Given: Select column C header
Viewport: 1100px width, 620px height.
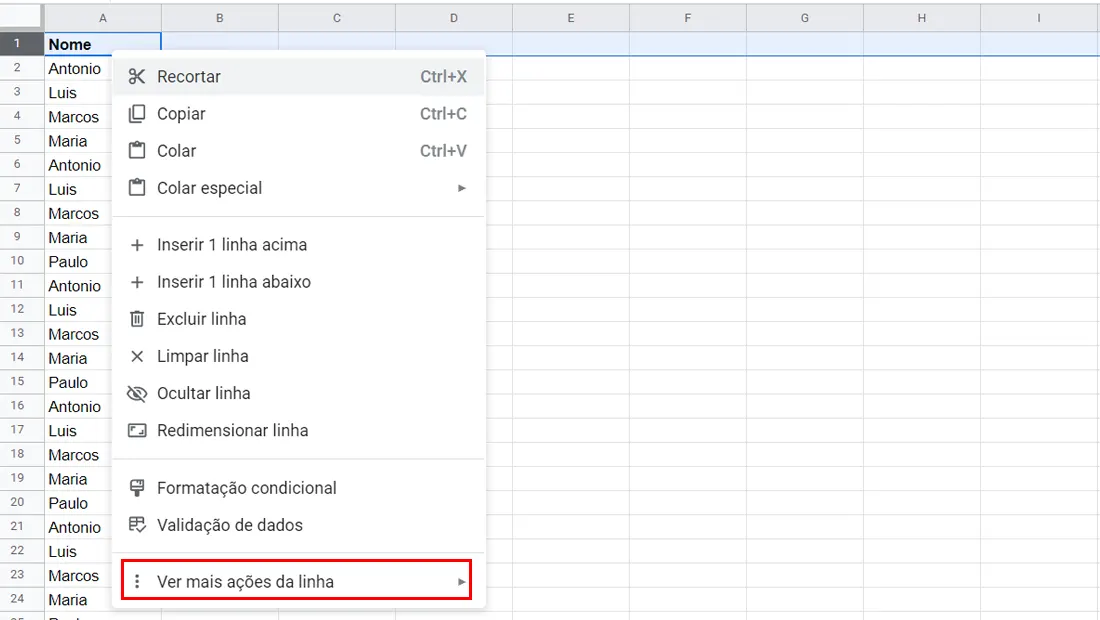Looking at the screenshot, I should 337,18.
